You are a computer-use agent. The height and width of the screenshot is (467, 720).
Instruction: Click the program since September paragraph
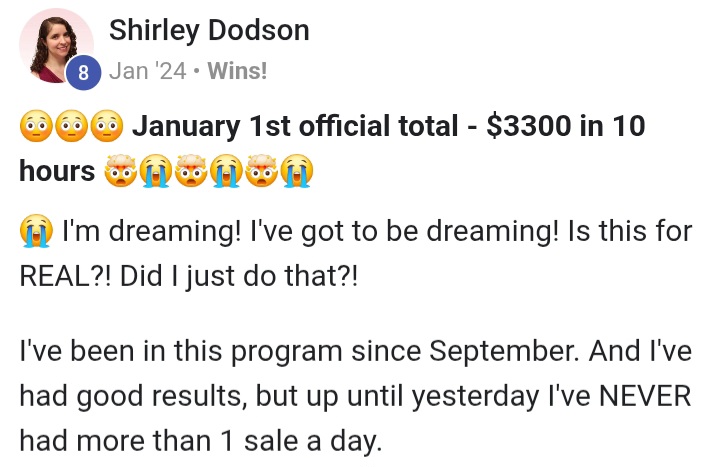(356, 396)
